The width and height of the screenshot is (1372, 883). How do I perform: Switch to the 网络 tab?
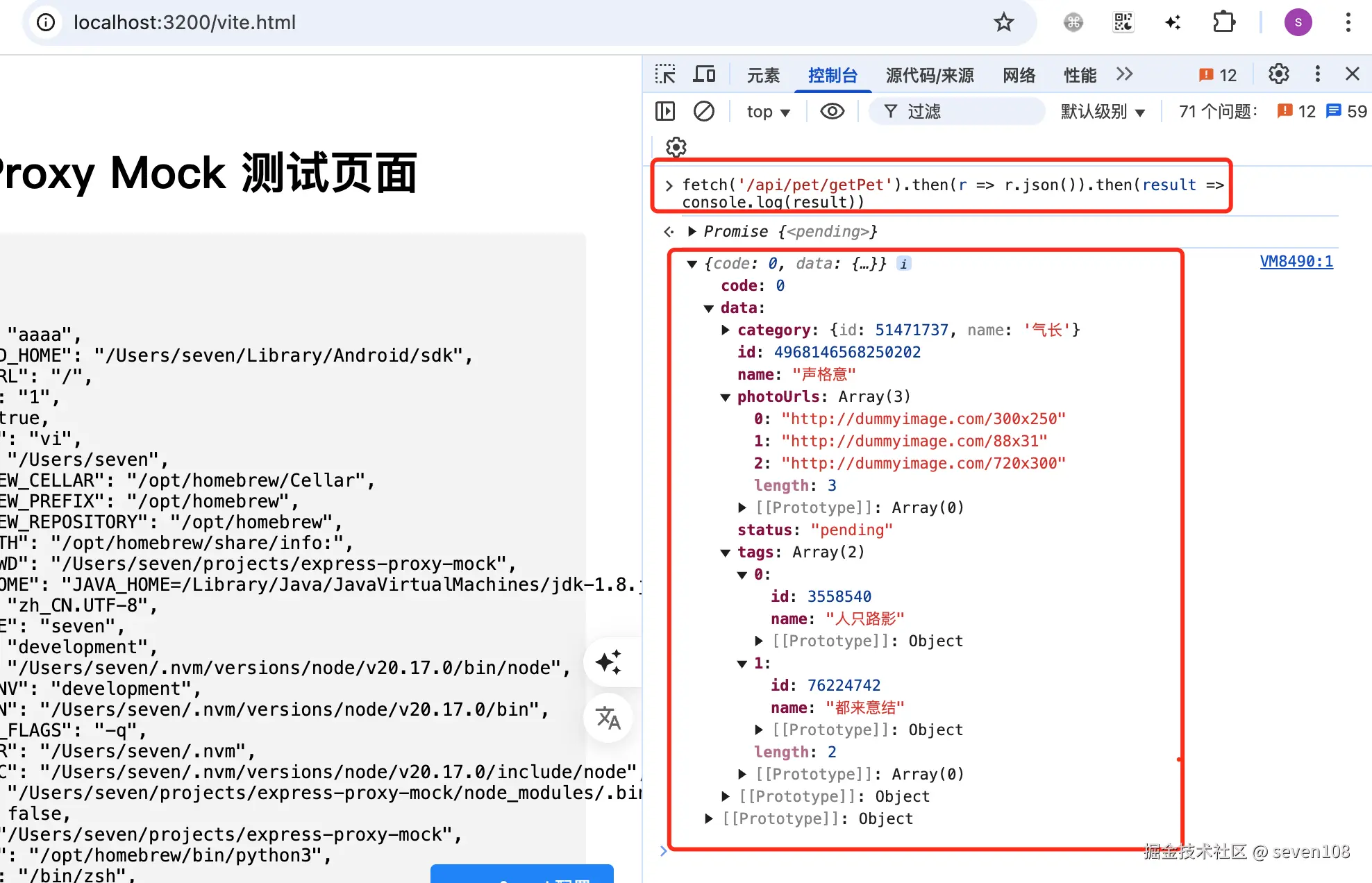click(1019, 75)
